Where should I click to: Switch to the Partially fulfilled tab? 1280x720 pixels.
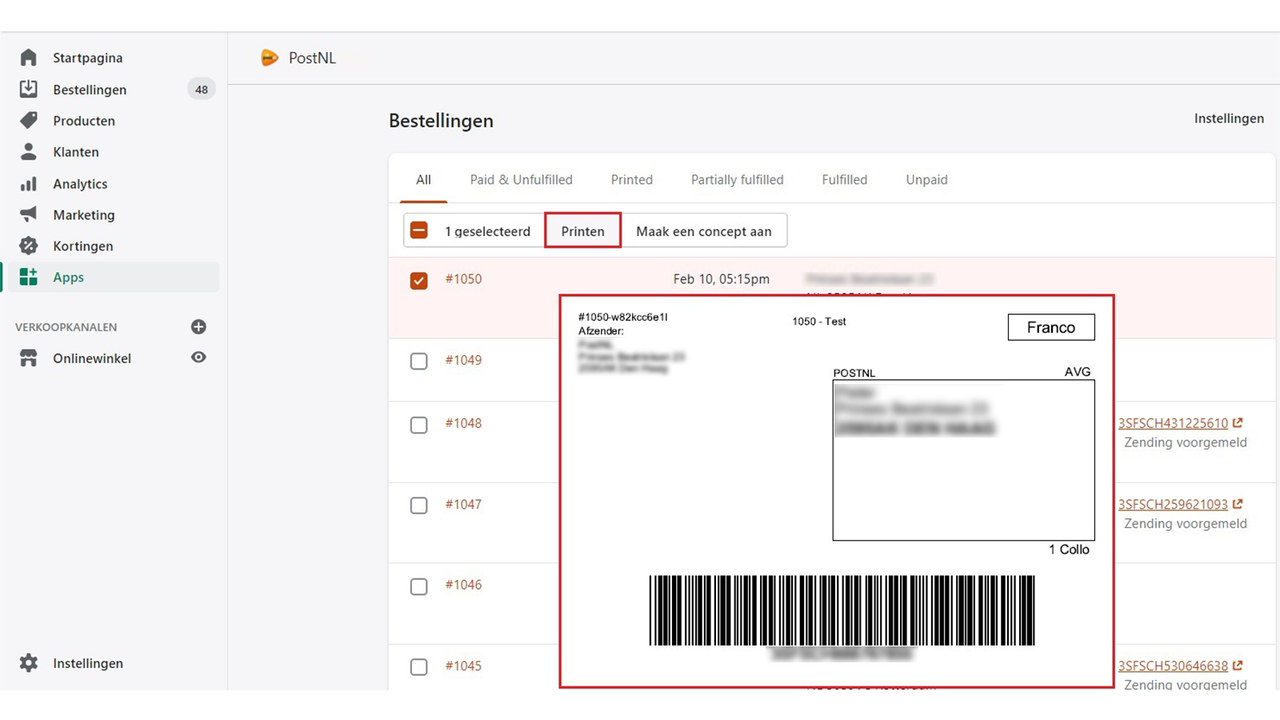tap(737, 180)
